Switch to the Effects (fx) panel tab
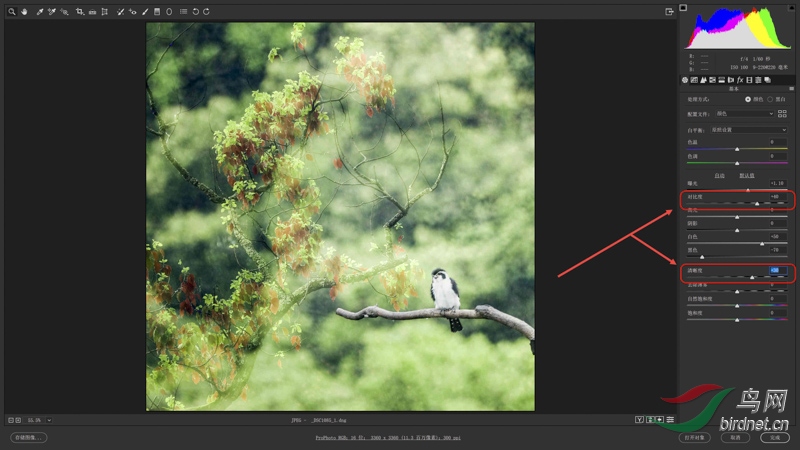The image size is (800, 450). (x=739, y=79)
